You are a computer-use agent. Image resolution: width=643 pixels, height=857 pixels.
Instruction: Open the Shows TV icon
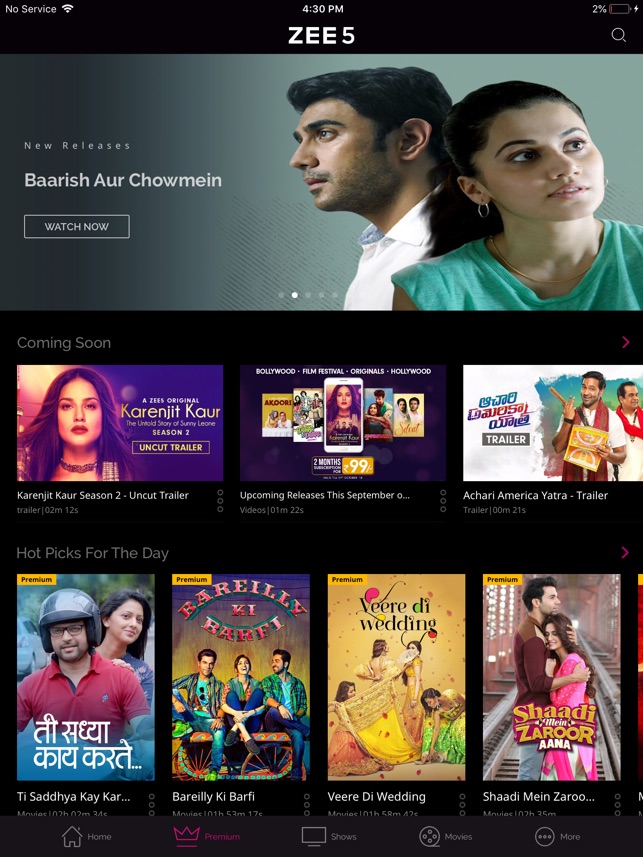coord(314,836)
